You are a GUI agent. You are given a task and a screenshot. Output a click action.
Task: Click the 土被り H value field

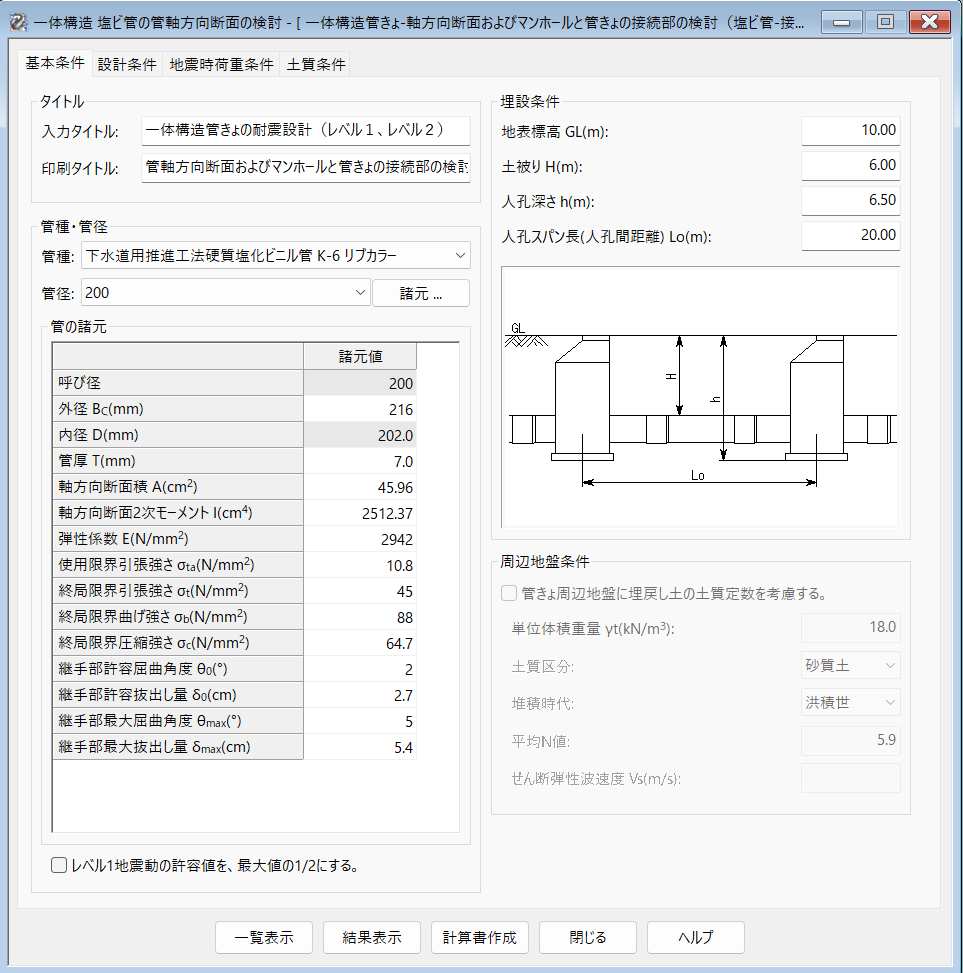(850, 165)
